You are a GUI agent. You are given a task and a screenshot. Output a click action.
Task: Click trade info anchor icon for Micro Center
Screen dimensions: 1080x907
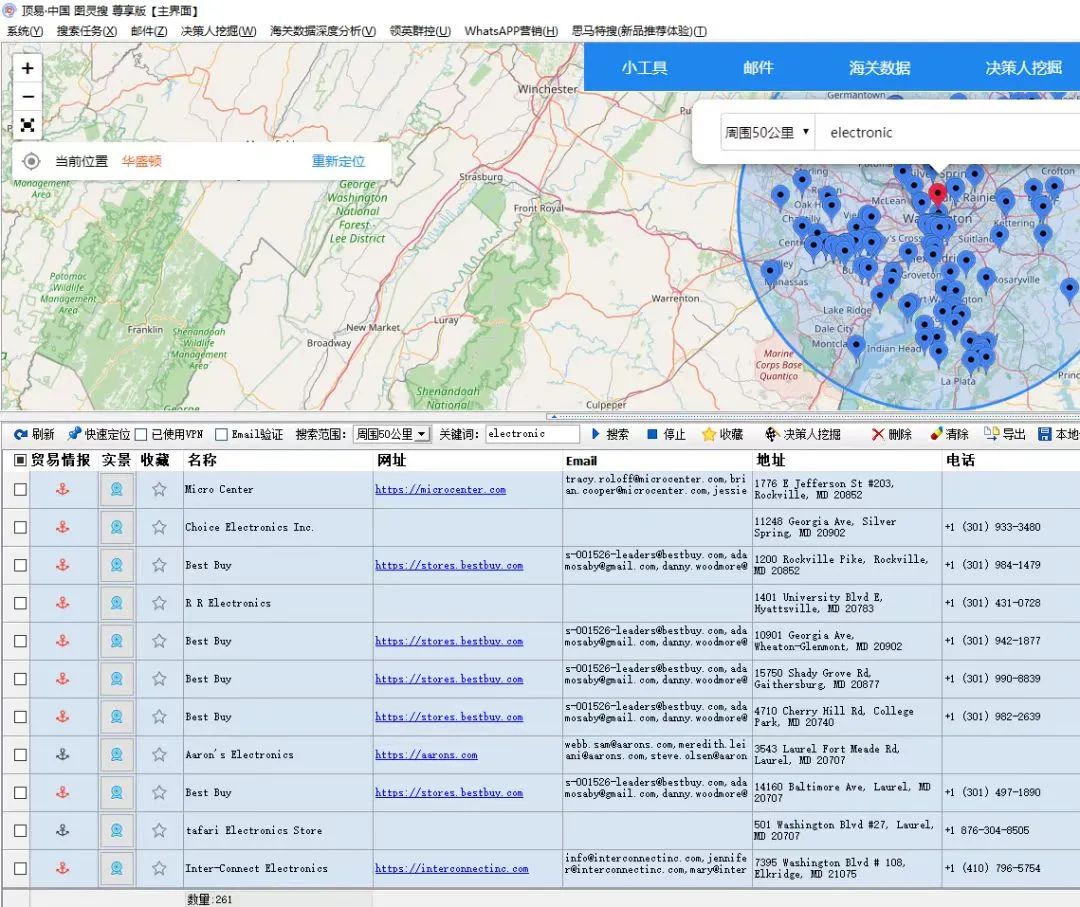tap(63, 489)
